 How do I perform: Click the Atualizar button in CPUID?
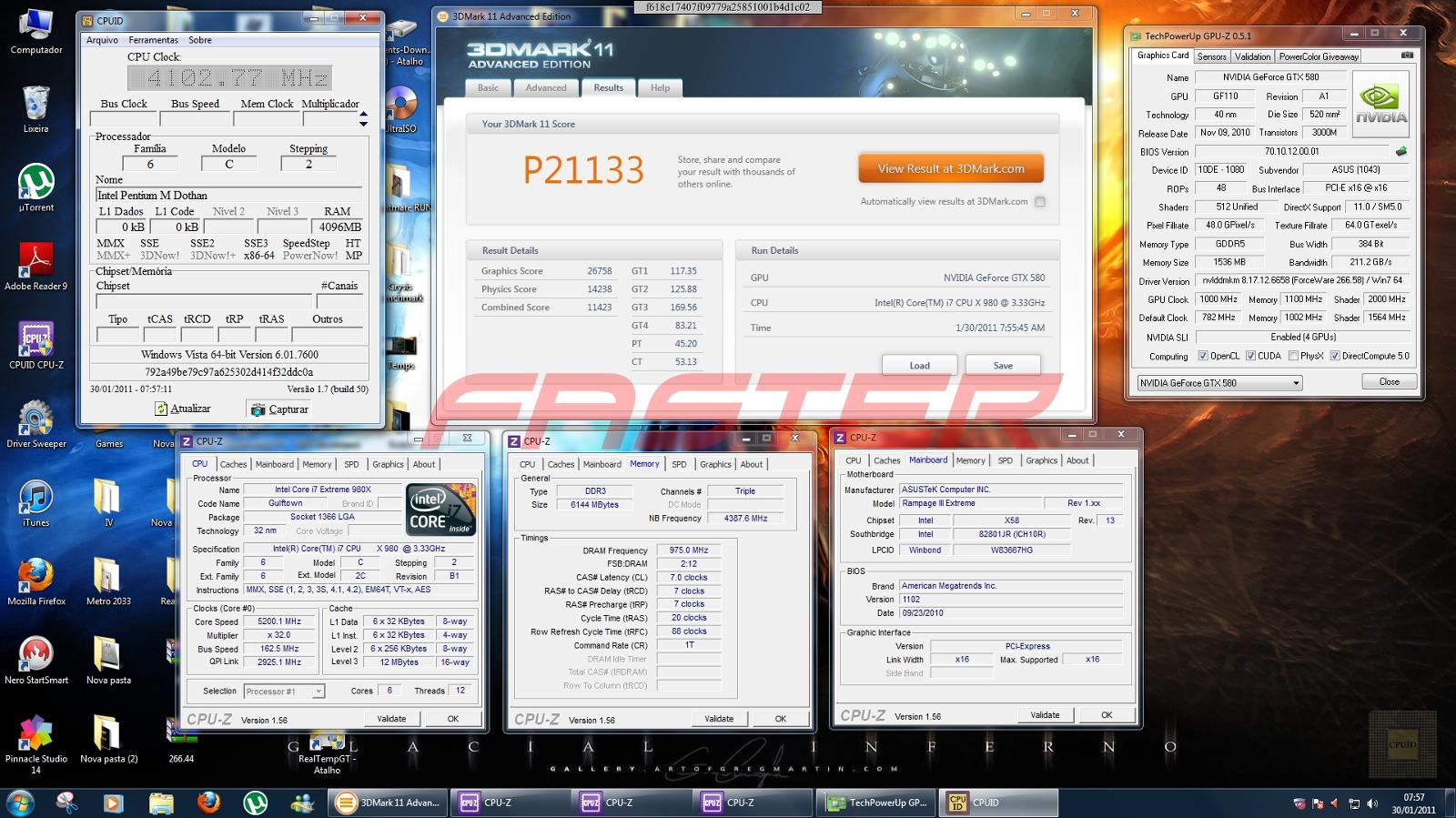tap(183, 409)
